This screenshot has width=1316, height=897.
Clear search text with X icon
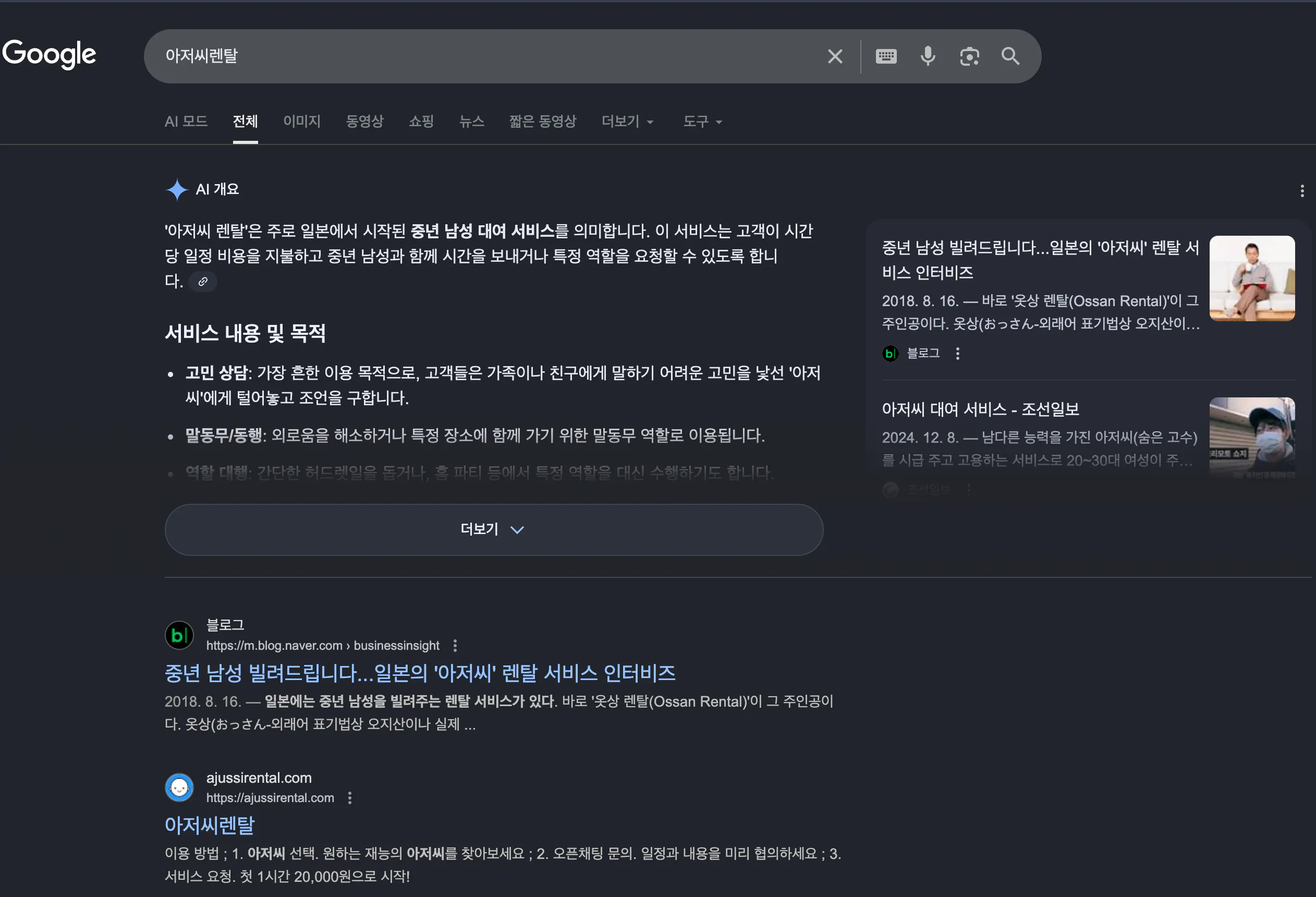835,56
